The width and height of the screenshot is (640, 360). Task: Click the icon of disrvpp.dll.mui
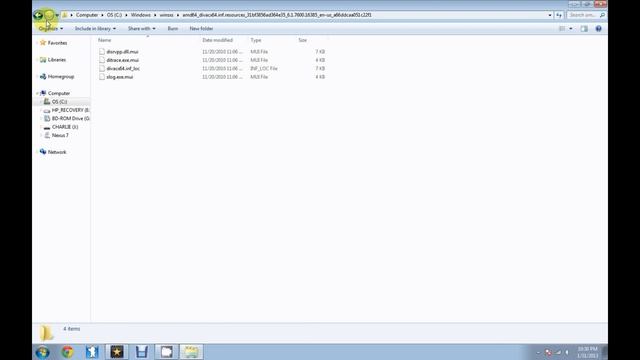pos(102,52)
